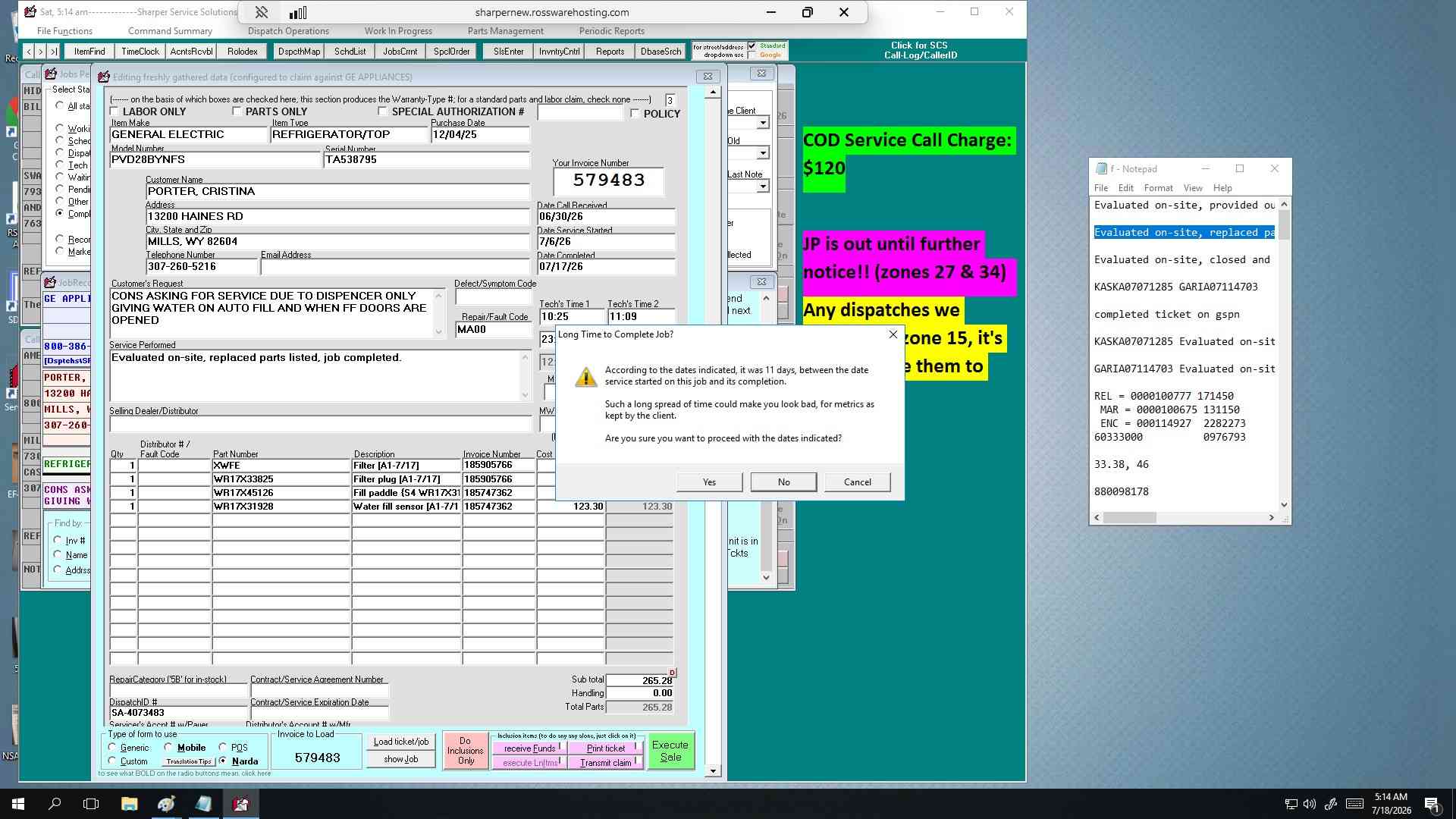
Task: Click the volume icon in system tray
Action: [1310, 804]
